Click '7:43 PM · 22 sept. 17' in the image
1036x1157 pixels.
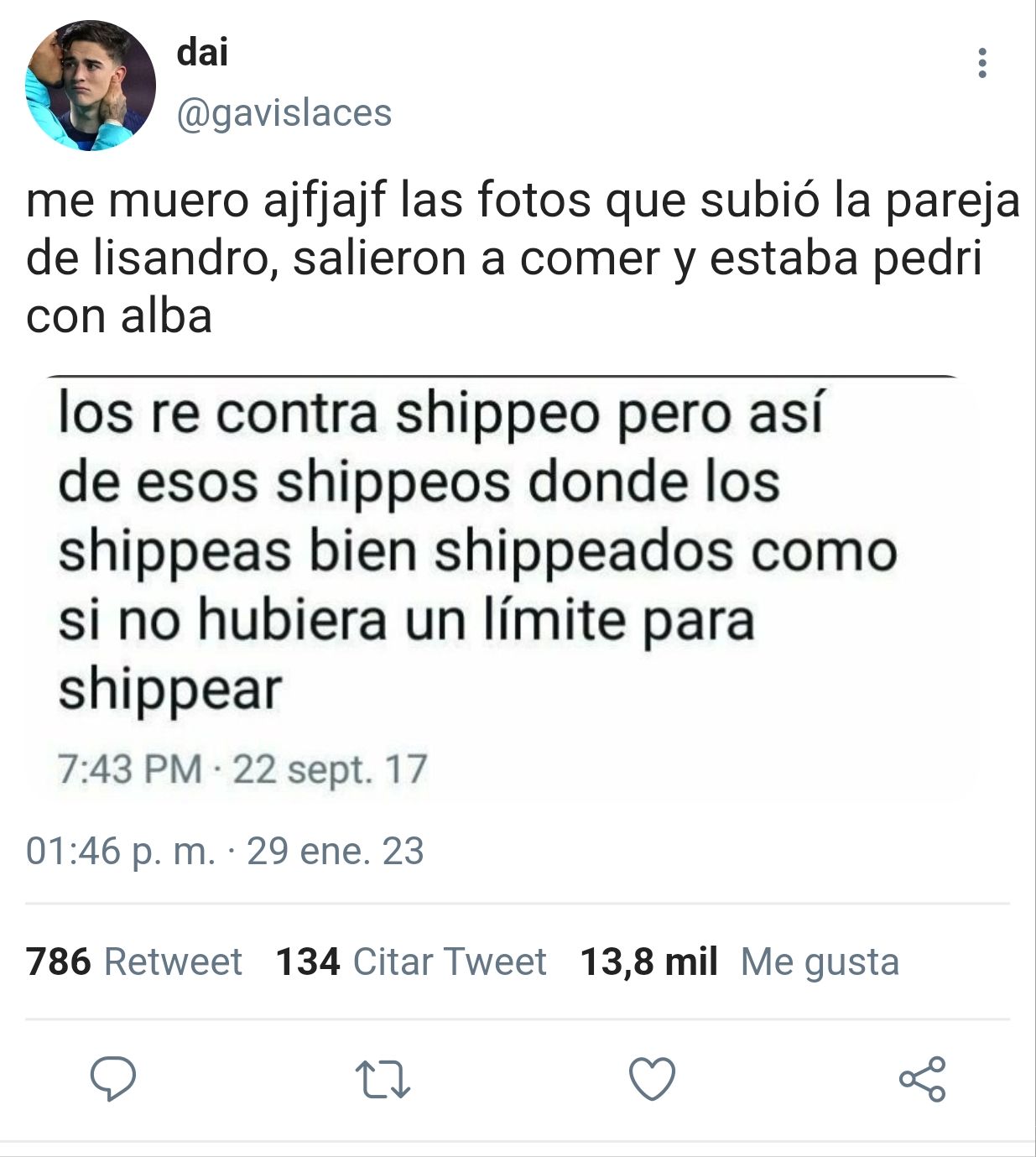[x=242, y=769]
